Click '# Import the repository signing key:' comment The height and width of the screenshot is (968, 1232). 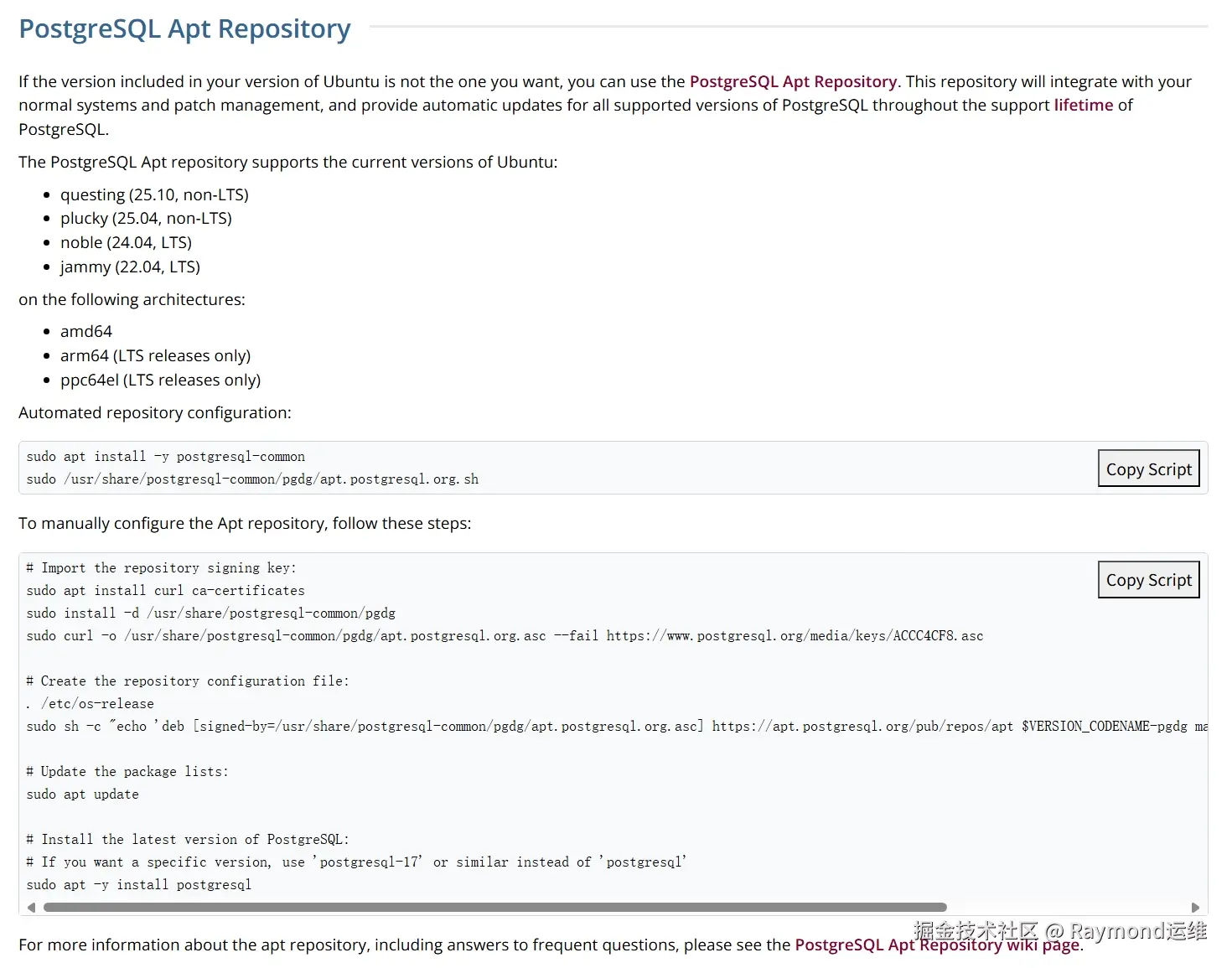(x=161, y=568)
